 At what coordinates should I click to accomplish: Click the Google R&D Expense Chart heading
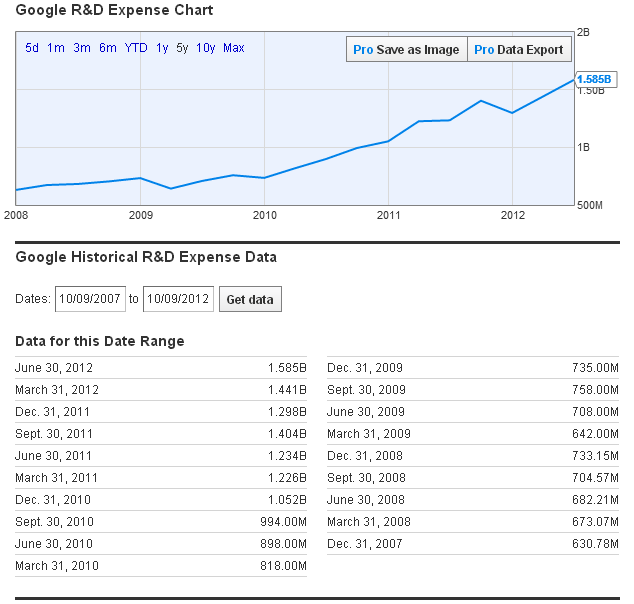(114, 10)
